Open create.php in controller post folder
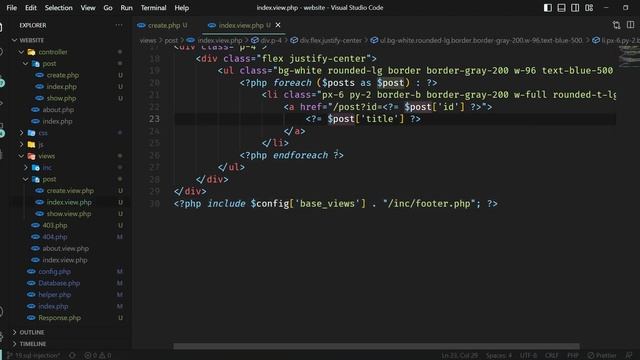 [x=62, y=75]
